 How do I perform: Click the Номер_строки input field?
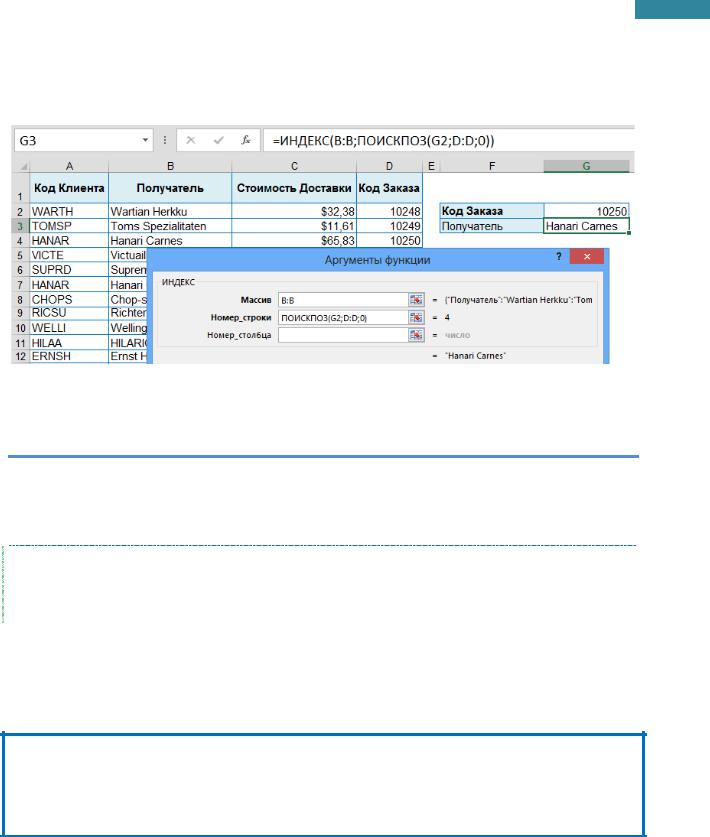pos(342,317)
